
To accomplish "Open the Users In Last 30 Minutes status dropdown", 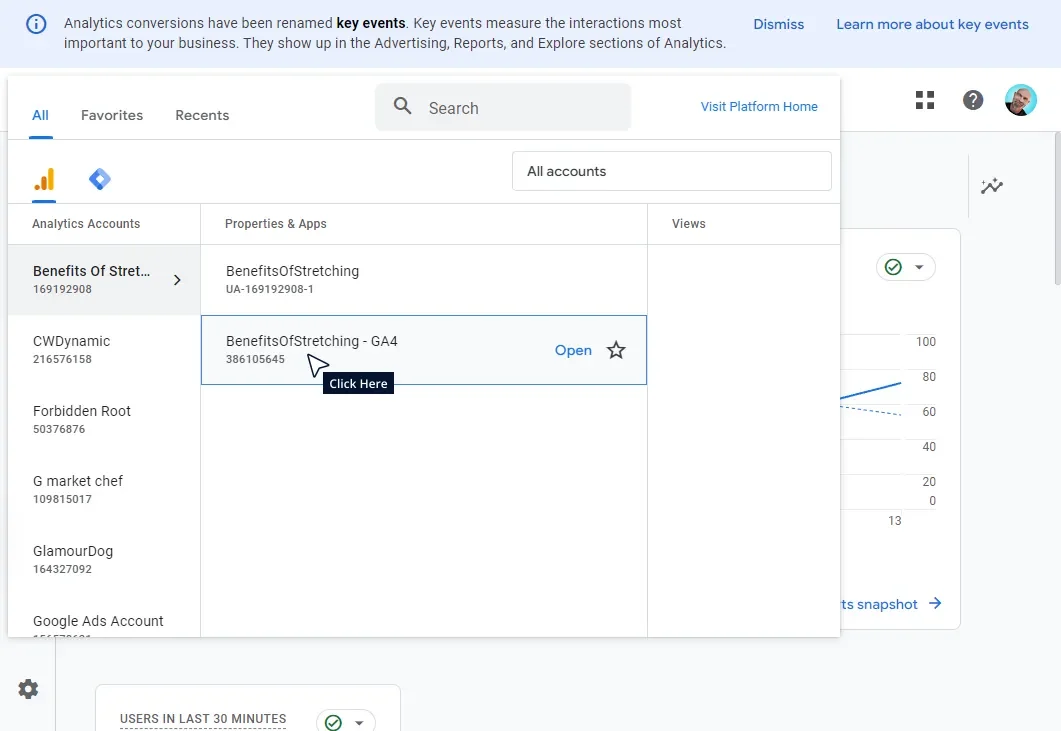I will [x=345, y=720].
